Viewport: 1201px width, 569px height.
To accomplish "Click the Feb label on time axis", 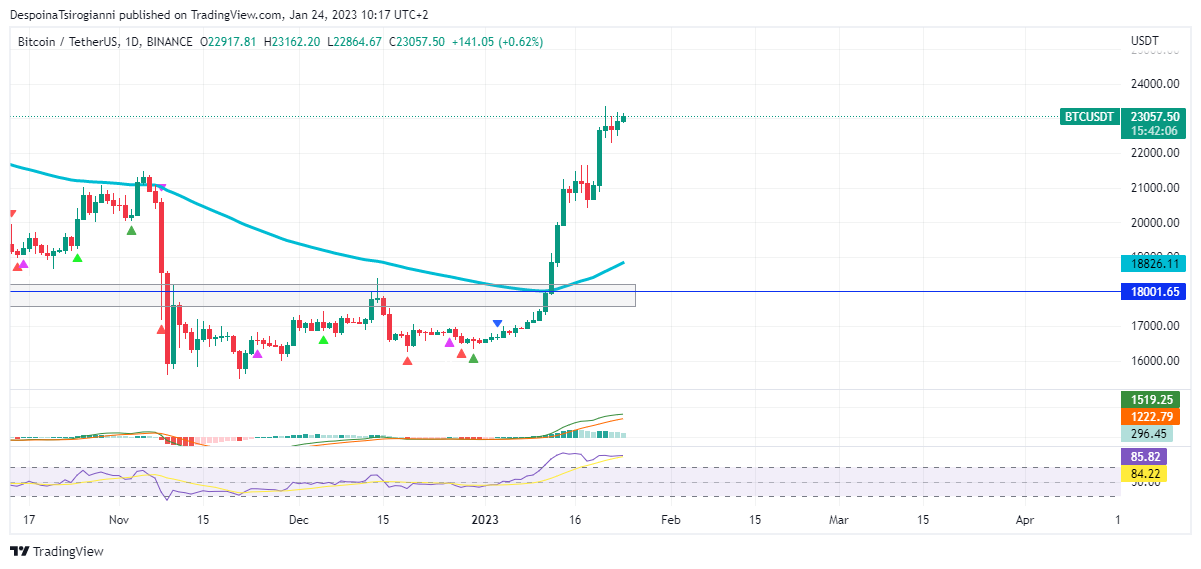I will click(x=671, y=520).
